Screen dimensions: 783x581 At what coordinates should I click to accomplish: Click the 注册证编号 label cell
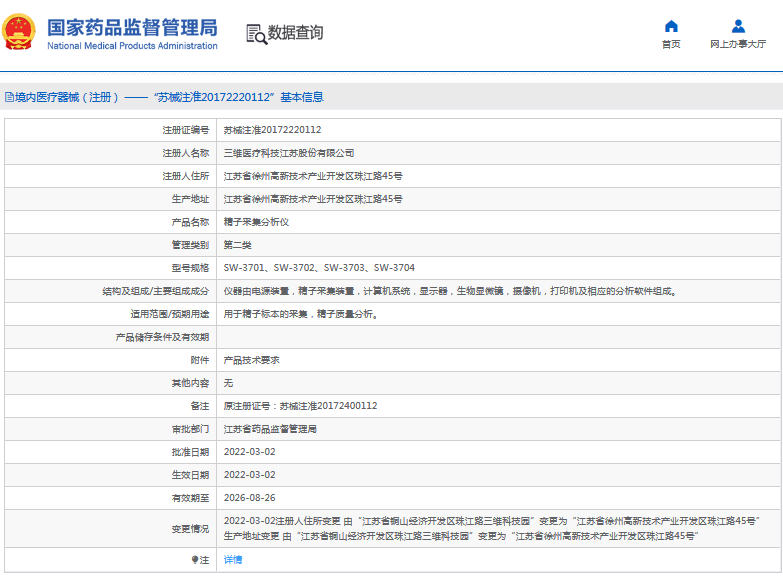click(x=111, y=130)
